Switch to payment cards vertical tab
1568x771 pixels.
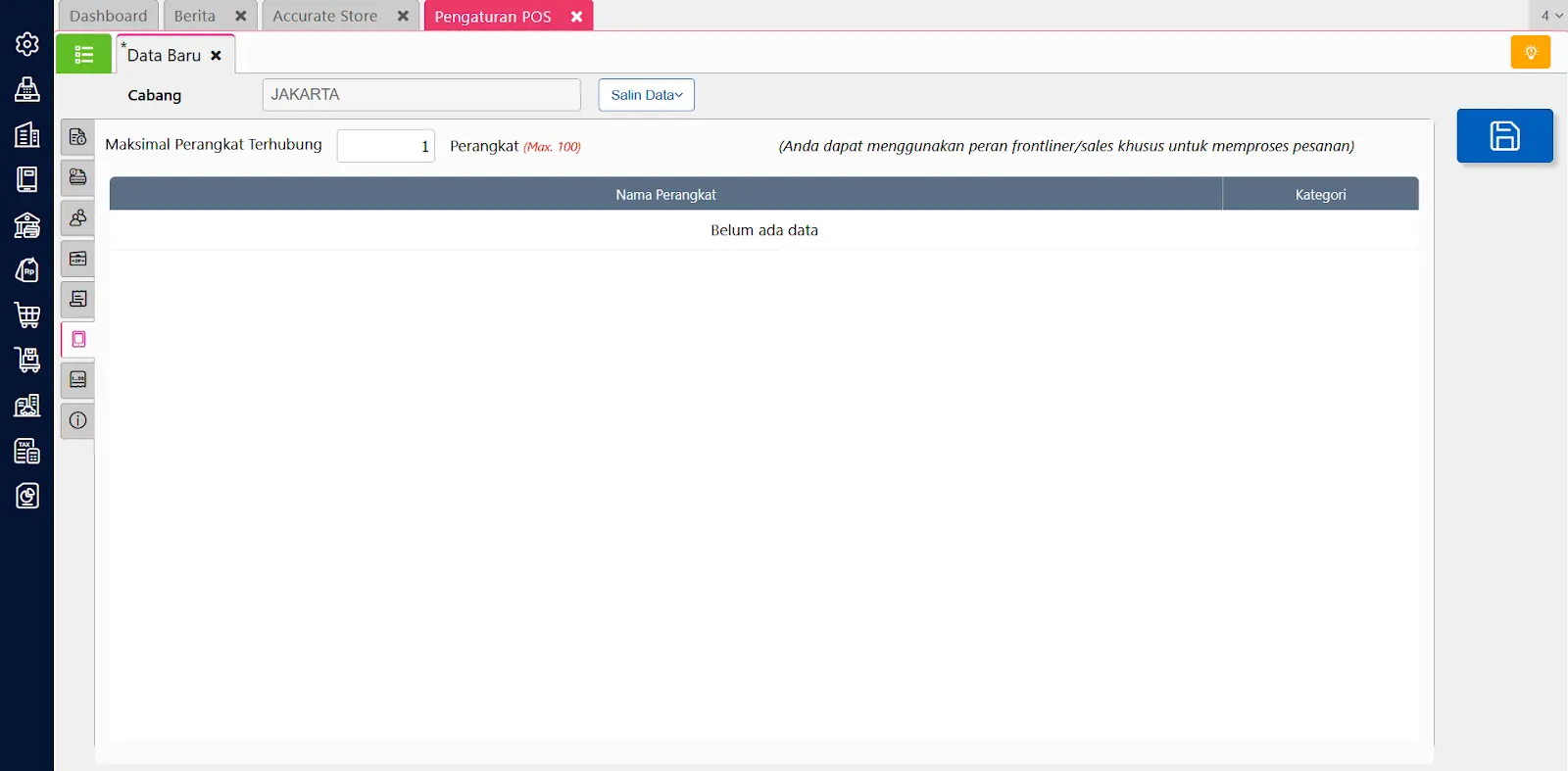coord(78,177)
